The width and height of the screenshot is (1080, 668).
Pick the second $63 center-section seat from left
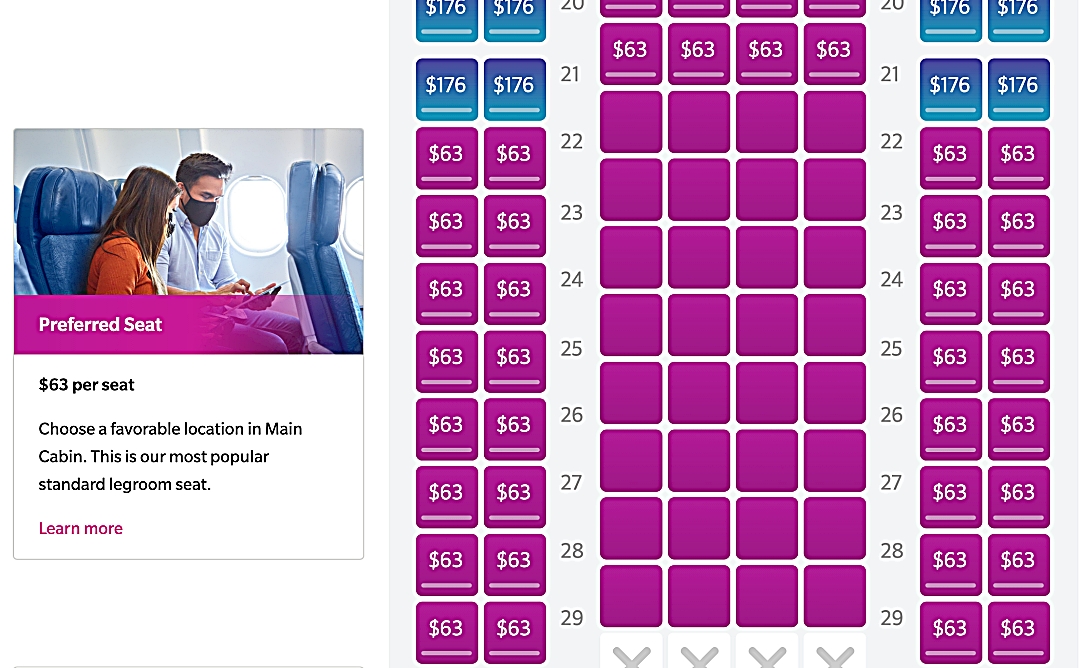pyautogui.click(x=698, y=53)
